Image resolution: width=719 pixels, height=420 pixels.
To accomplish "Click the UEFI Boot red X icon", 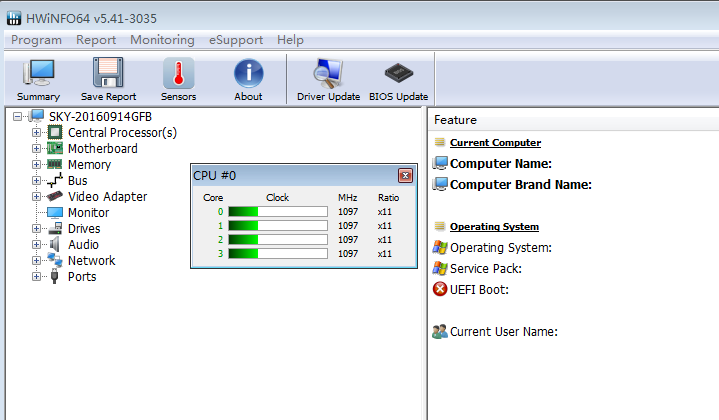I will pos(440,289).
